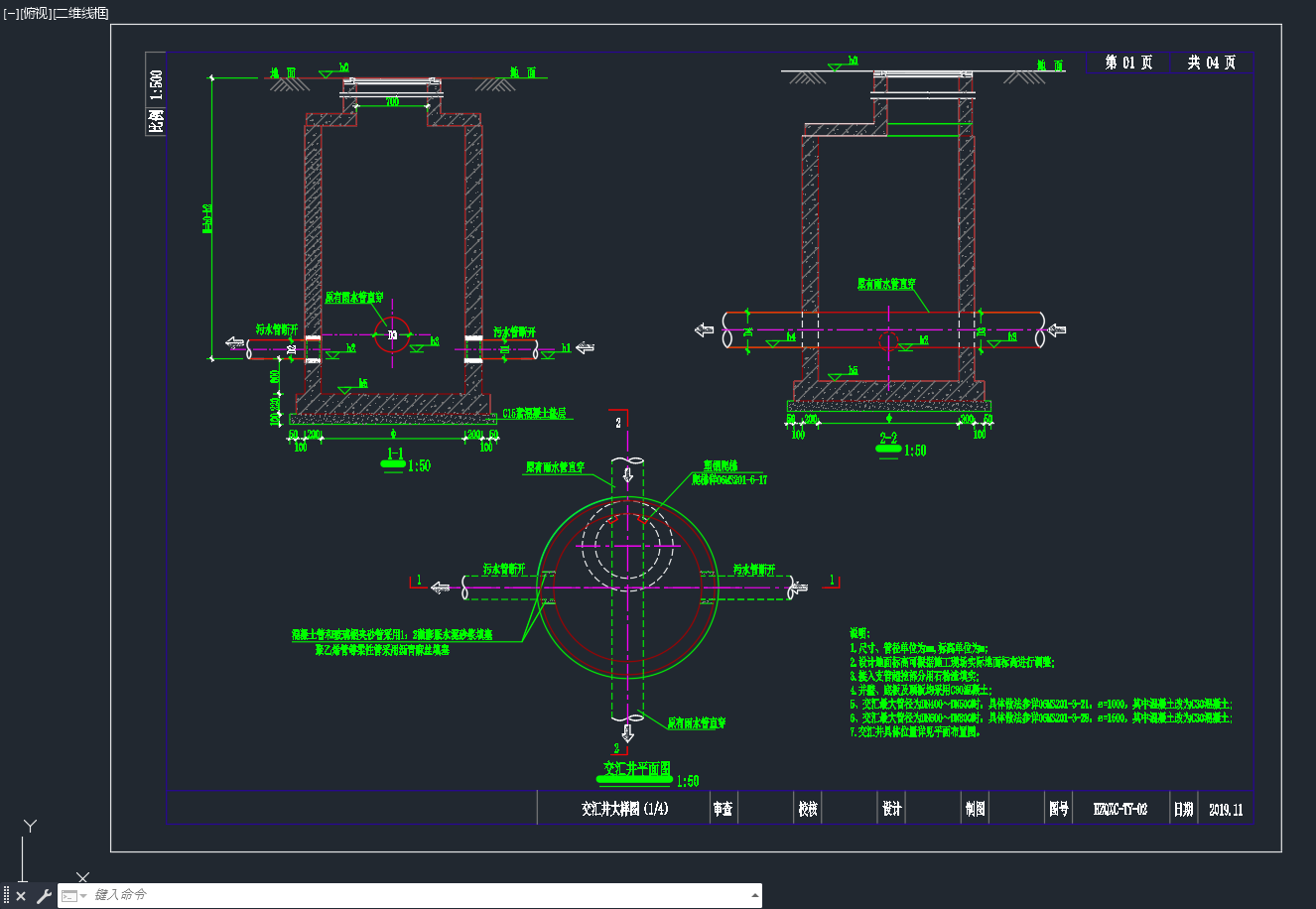Screen dimensions: 1316x909
Task: Select the 1-1 section title text
Action: (x=394, y=454)
